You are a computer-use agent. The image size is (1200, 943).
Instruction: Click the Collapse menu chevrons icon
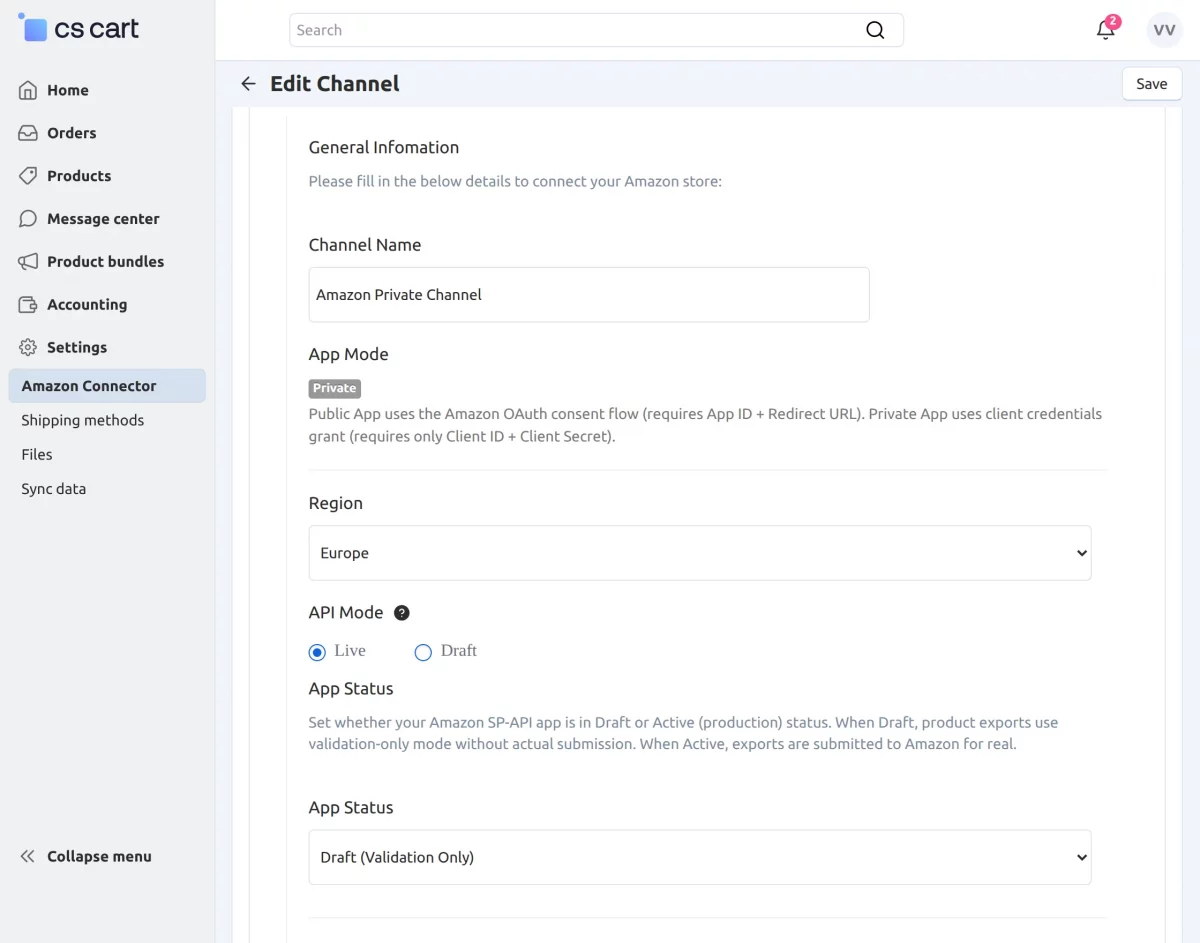[x=28, y=856]
